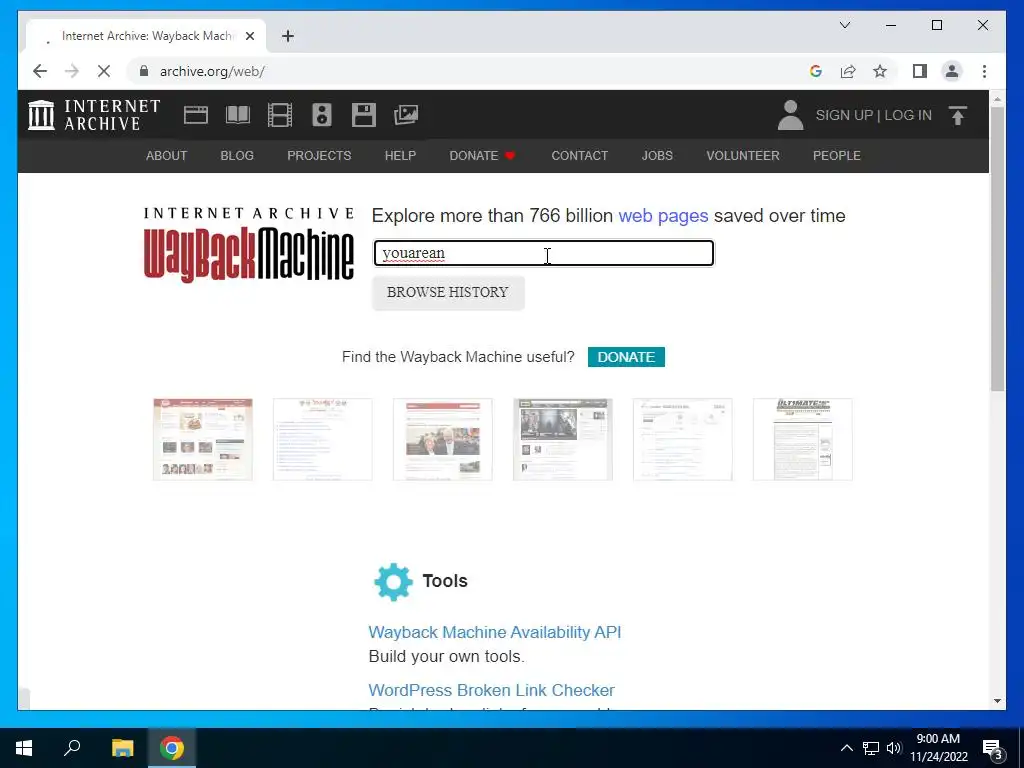Open the Chrome profile icon
The width and height of the screenshot is (1024, 768).
[952, 71]
